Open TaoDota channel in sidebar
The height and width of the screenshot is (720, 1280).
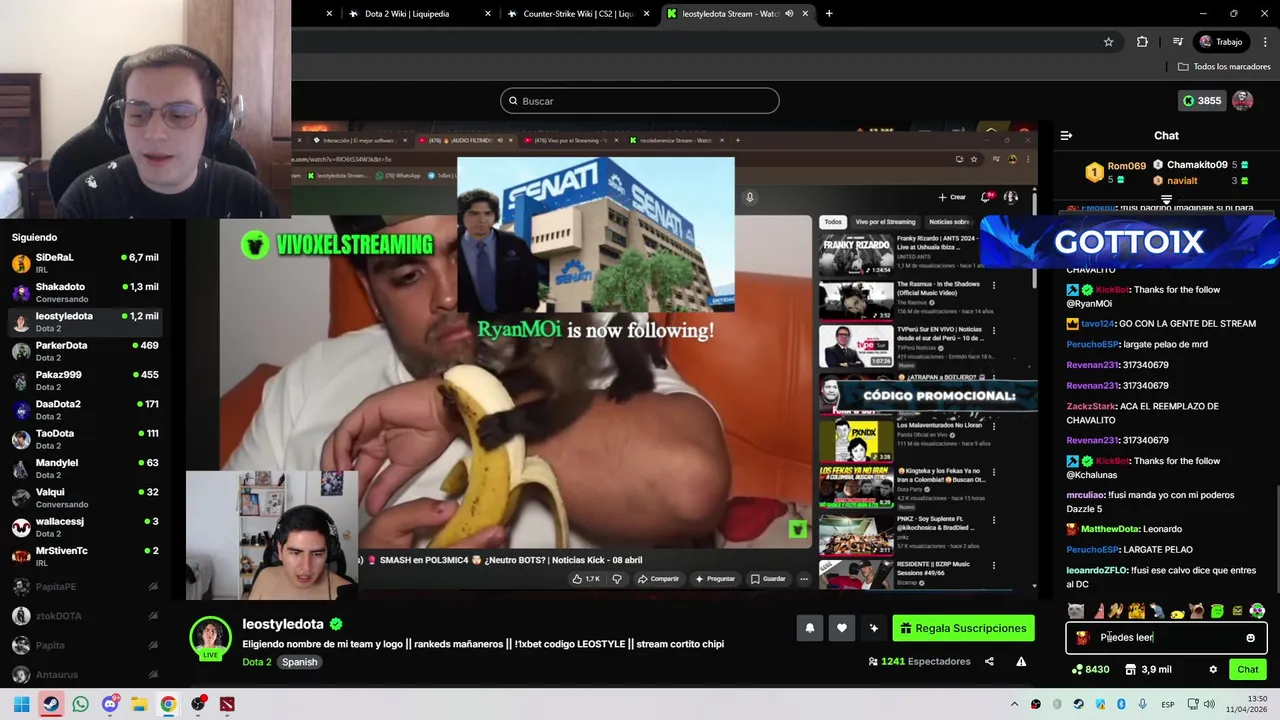86,440
